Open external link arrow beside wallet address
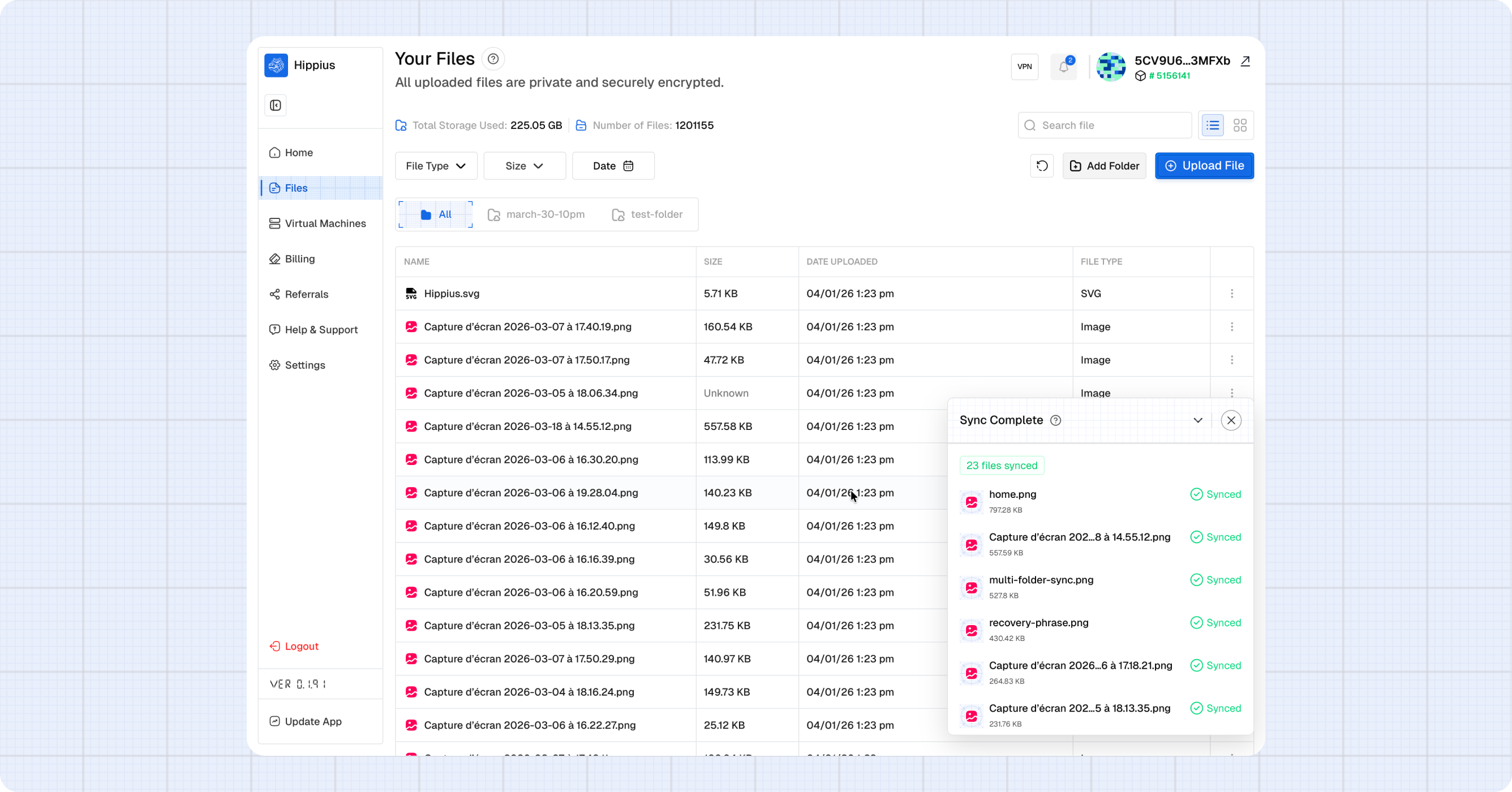Image resolution: width=1512 pixels, height=792 pixels. [x=1245, y=61]
